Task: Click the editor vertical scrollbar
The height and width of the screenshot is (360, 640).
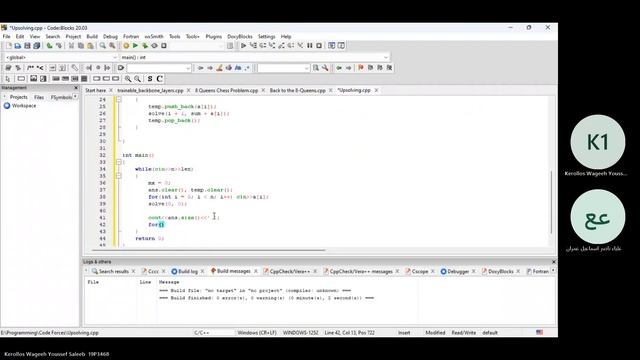Action: 551,202
